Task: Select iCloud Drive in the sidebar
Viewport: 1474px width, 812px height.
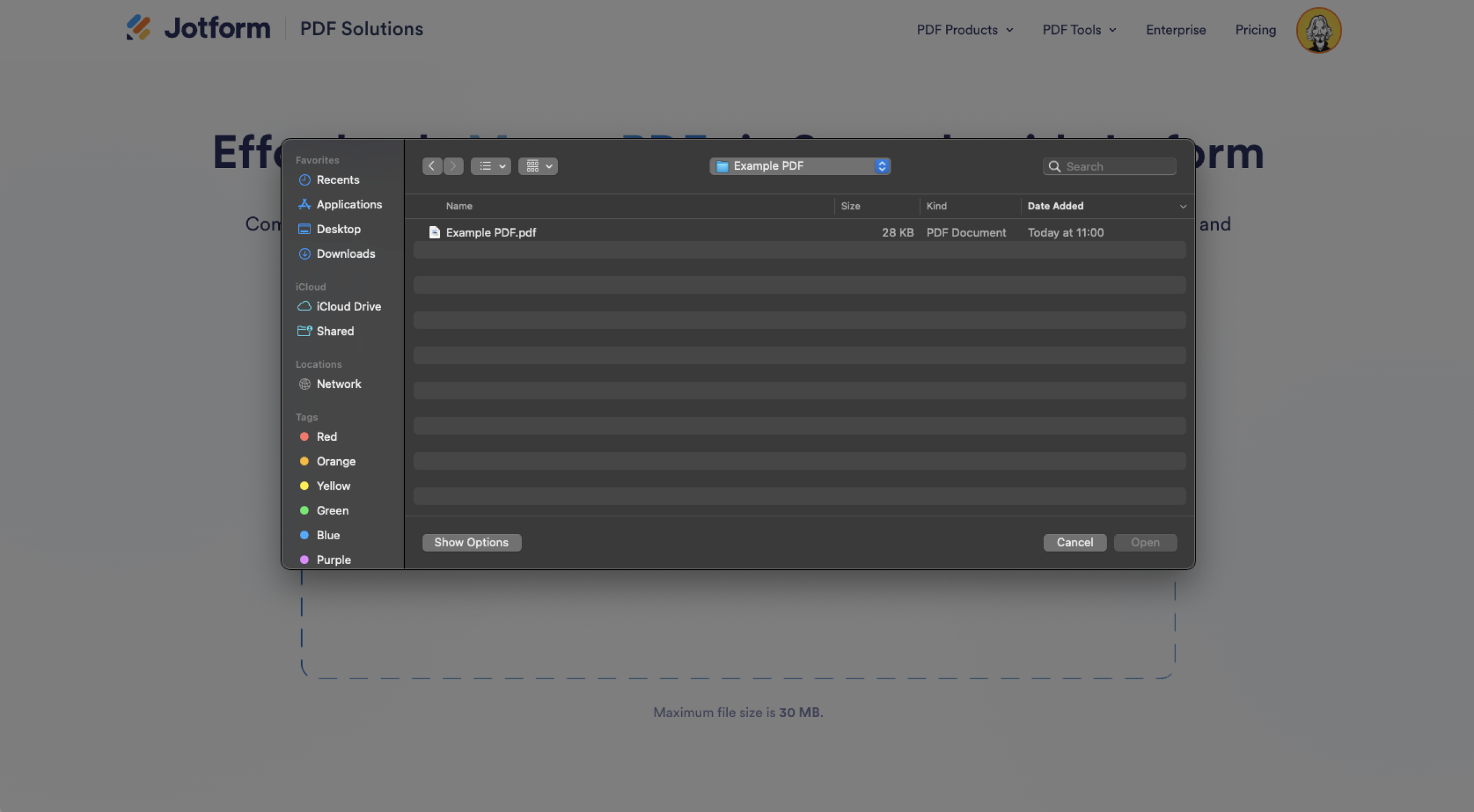Action: (348, 306)
